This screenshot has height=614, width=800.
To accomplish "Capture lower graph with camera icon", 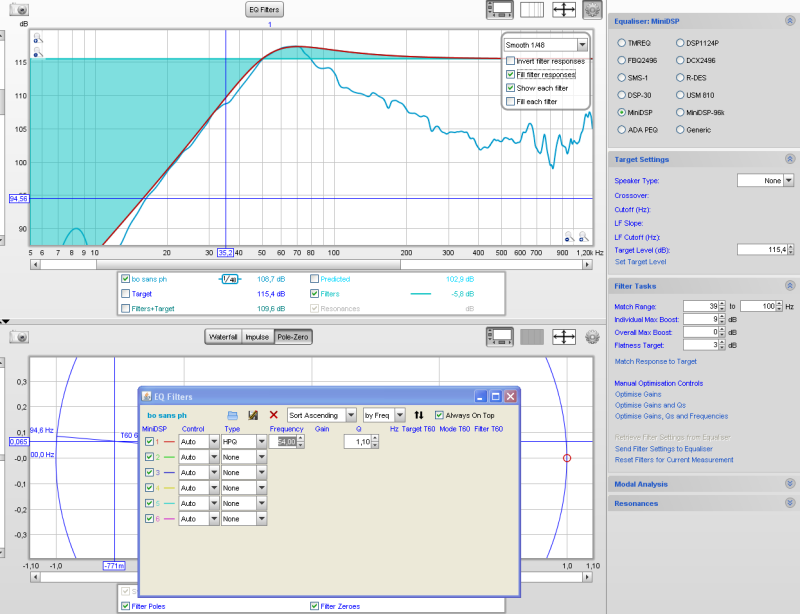I will coord(19,337).
